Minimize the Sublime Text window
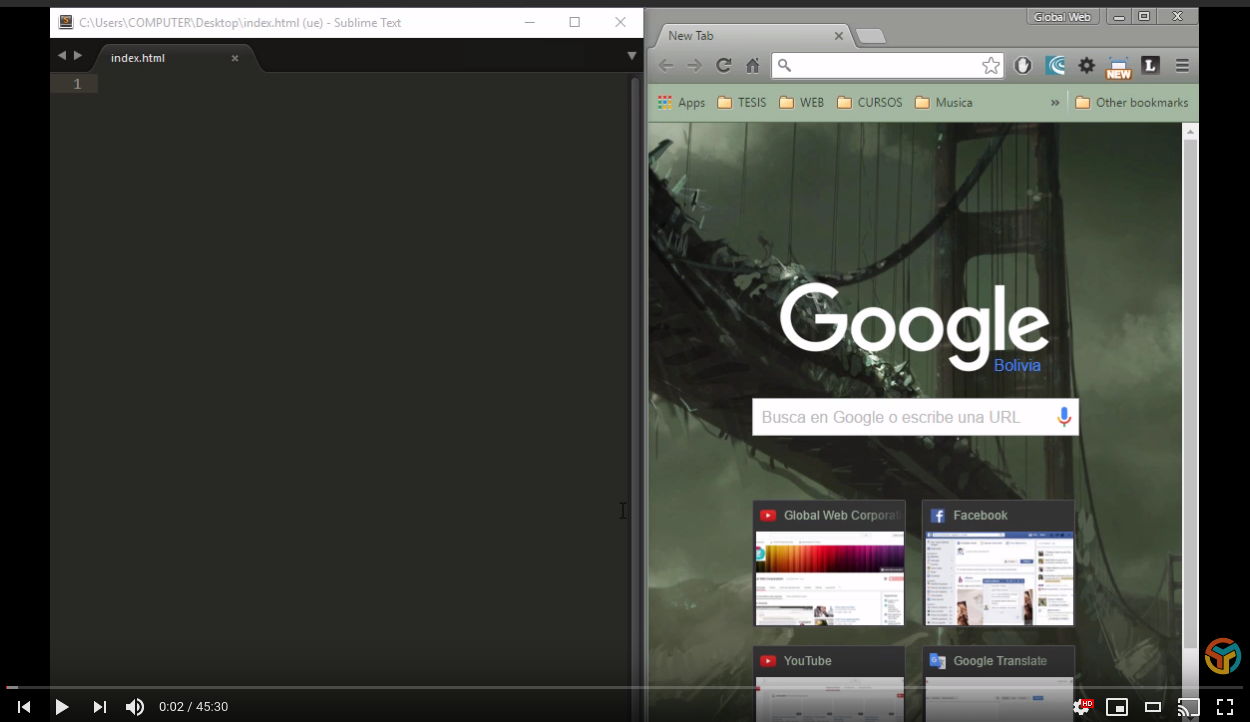The image size is (1250, 722). click(528, 22)
